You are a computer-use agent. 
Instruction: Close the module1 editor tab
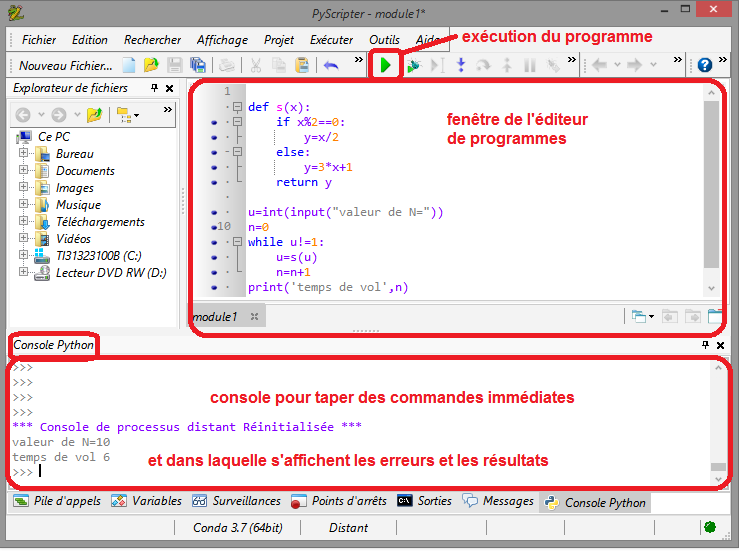point(254,317)
